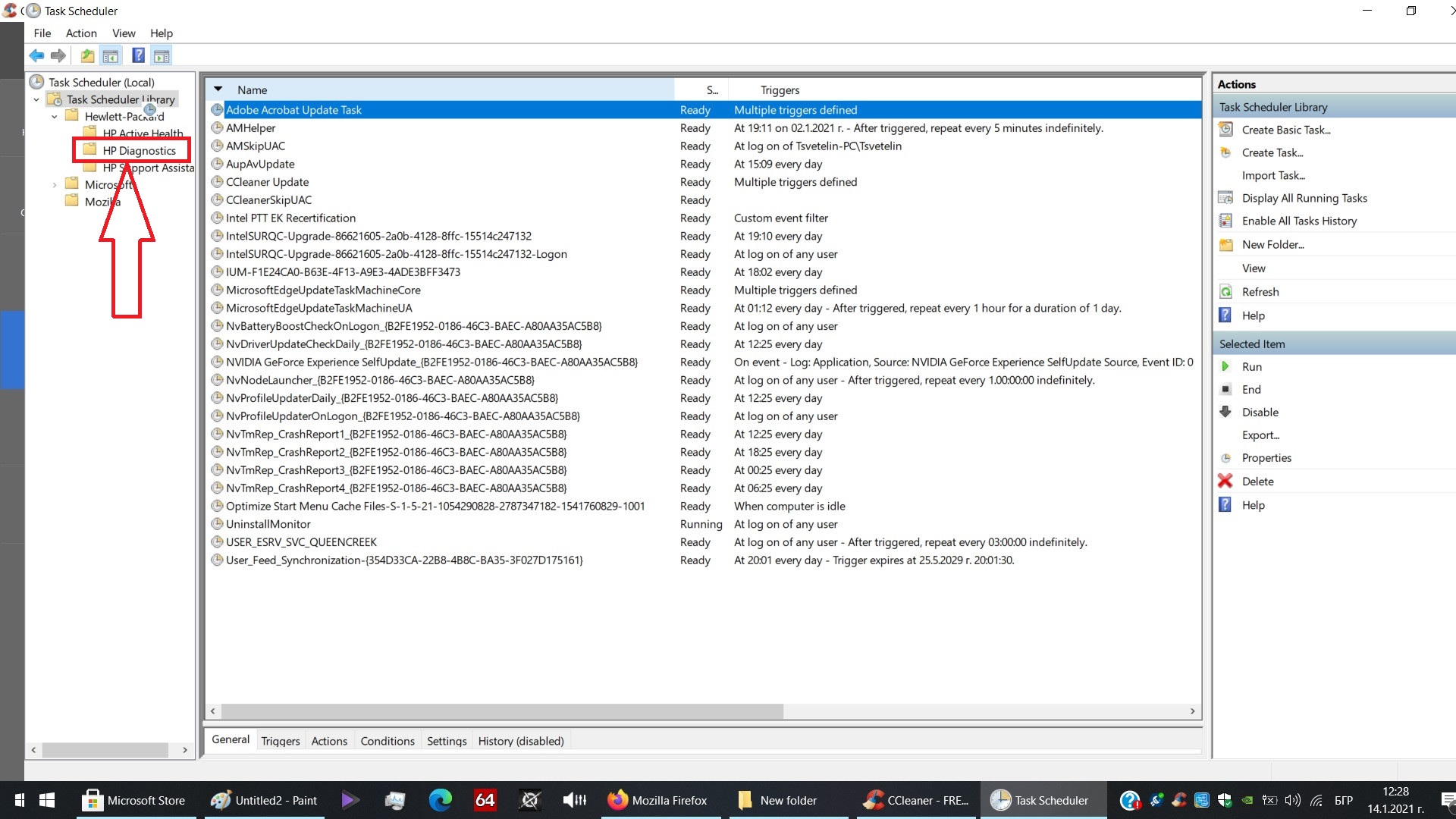Click the Task Scheduler (Local) root icon
Screen dimensions: 1456x819
pyautogui.click(x=36, y=82)
